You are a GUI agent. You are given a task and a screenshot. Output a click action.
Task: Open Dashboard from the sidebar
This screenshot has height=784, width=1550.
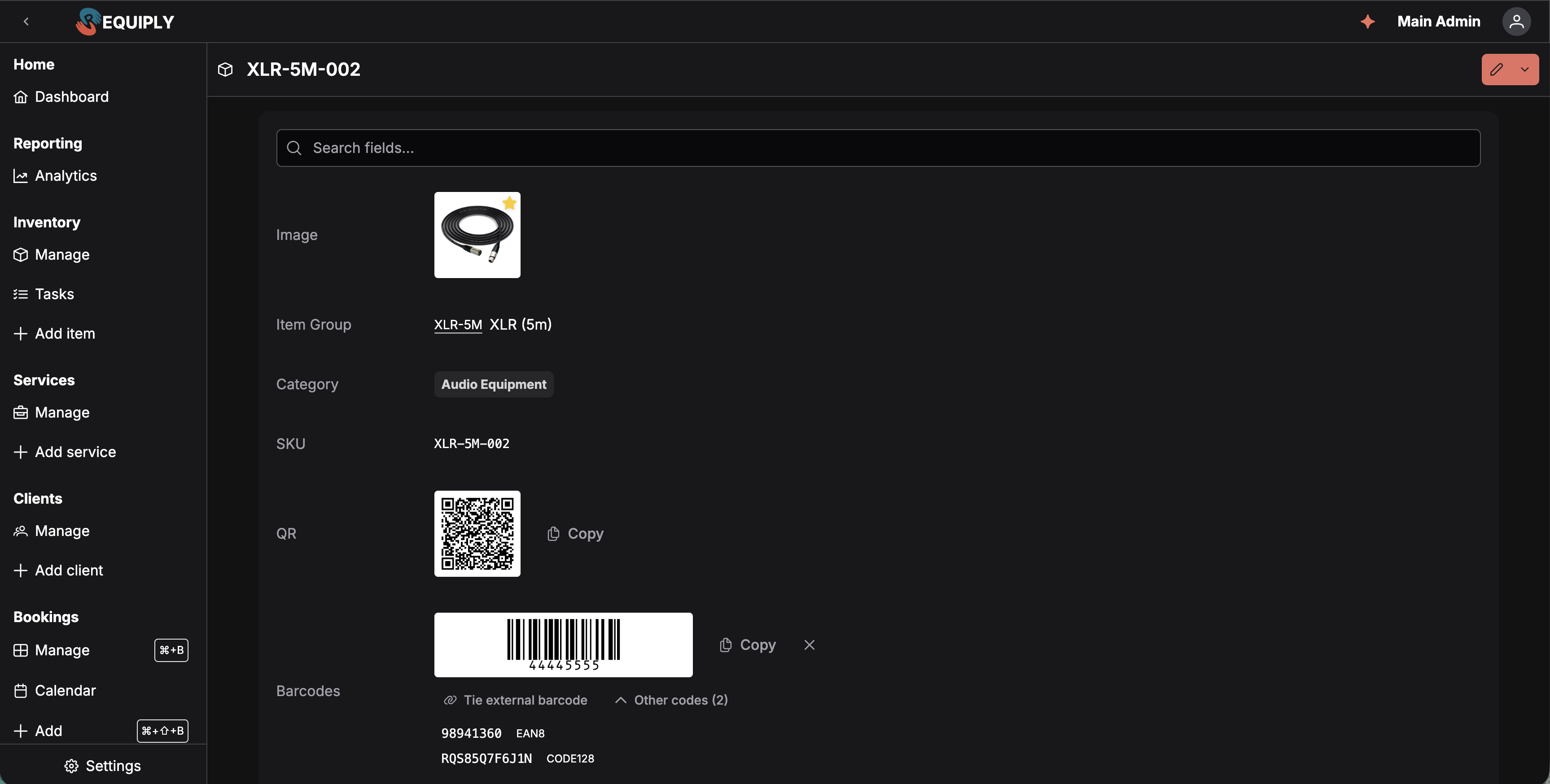tap(61, 97)
